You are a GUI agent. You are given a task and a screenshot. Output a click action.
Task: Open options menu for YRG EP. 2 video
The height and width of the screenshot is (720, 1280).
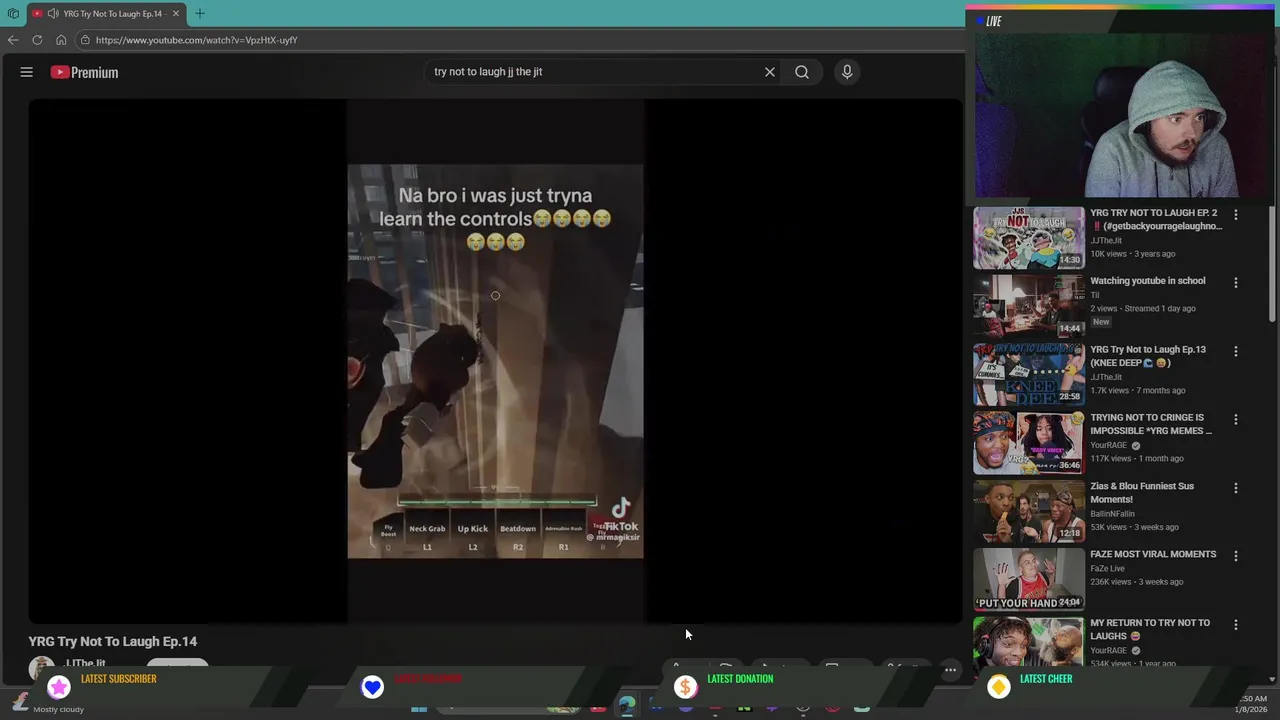click(1236, 215)
